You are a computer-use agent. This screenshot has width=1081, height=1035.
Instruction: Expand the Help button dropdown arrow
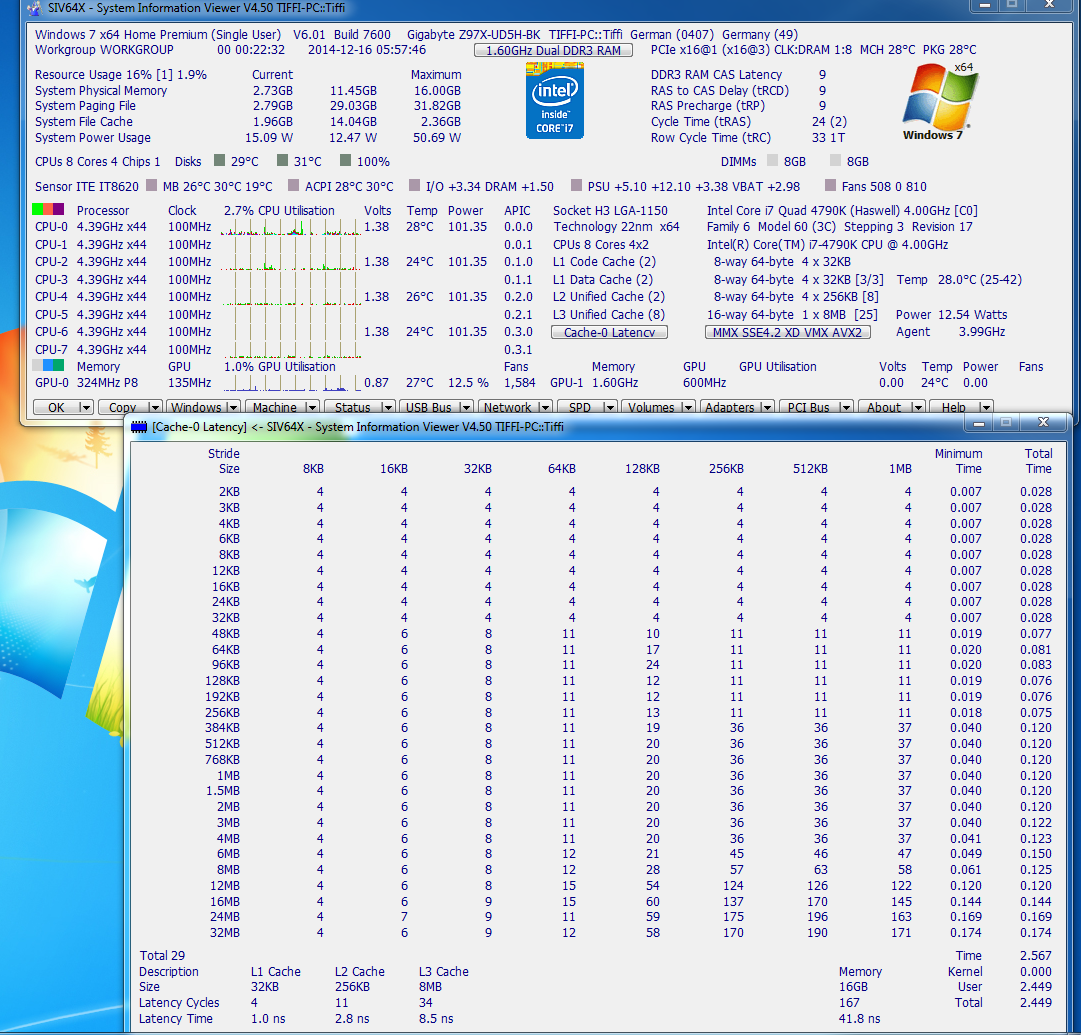point(985,408)
